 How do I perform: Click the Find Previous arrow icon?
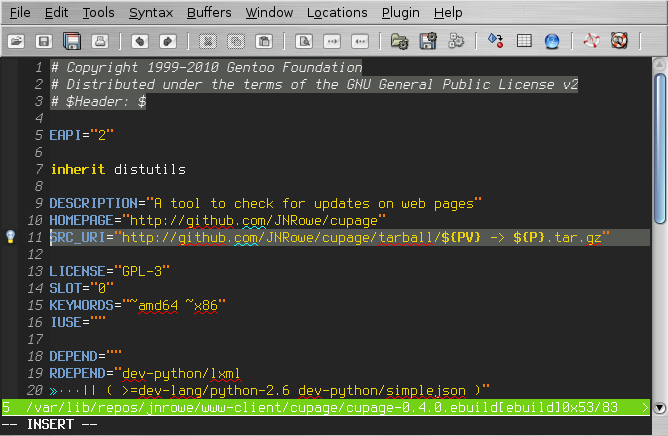(x=360, y=41)
